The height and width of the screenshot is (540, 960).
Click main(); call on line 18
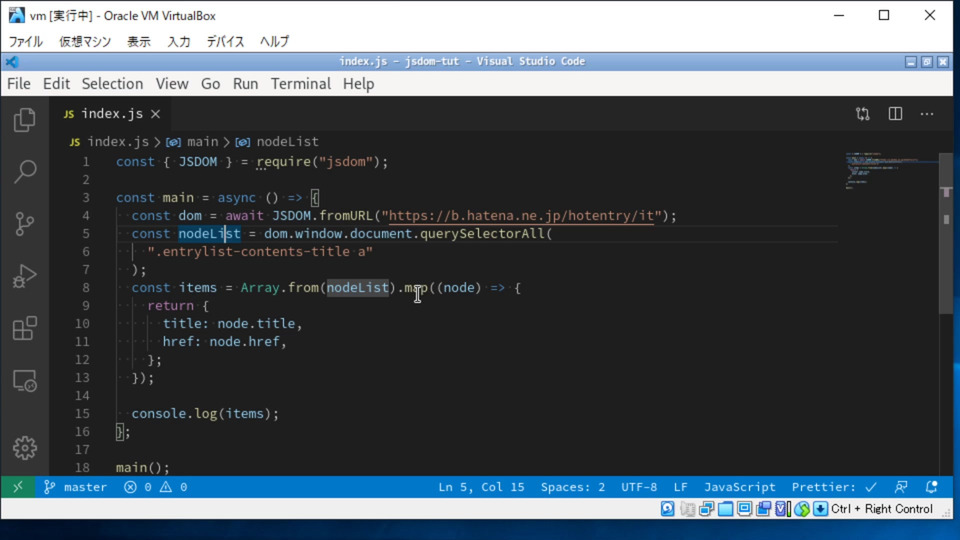[143, 468]
